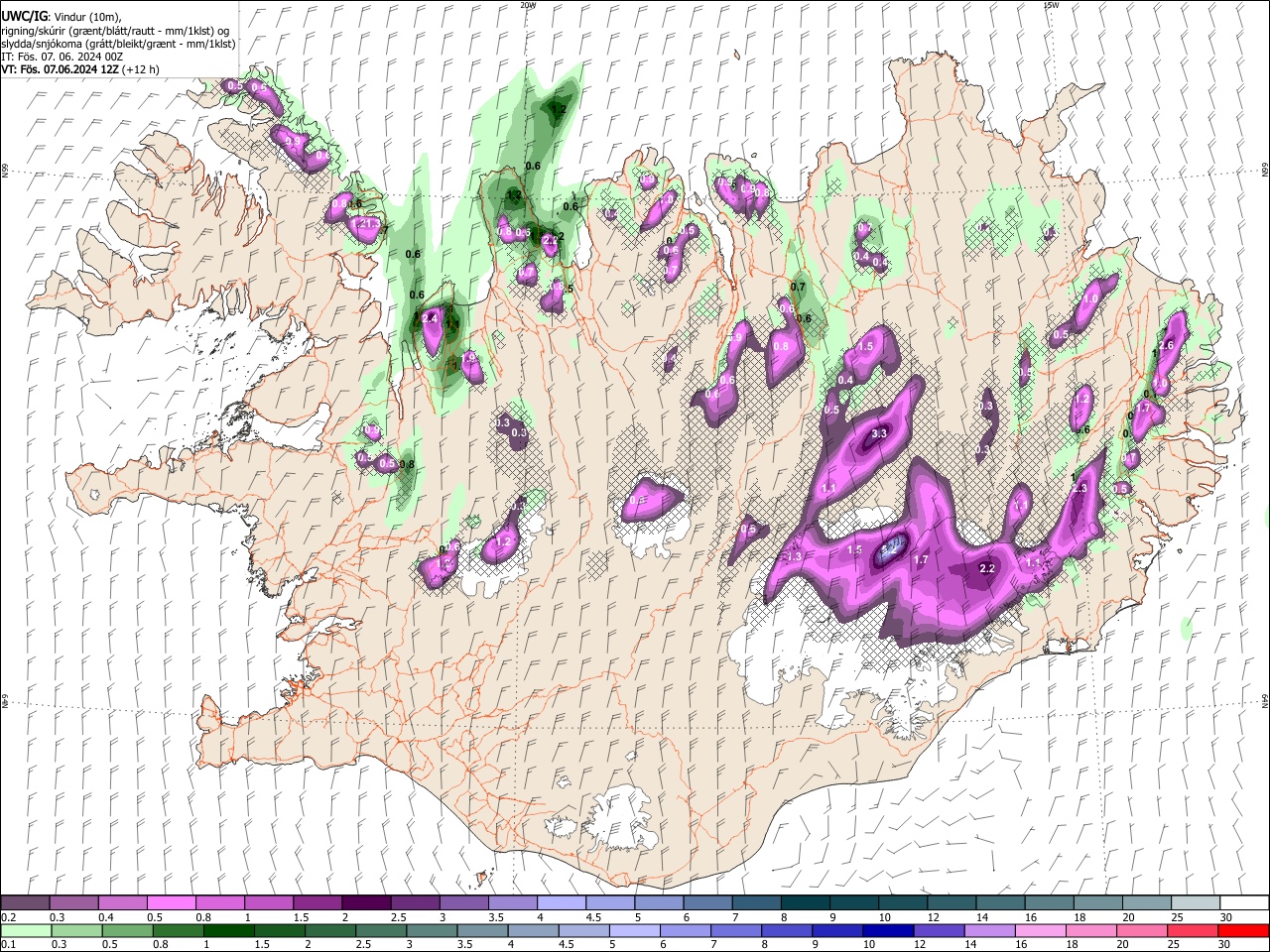
Task: Click the grey-teal swatch labeled 16 in the upper legend
Action: 1050,902
